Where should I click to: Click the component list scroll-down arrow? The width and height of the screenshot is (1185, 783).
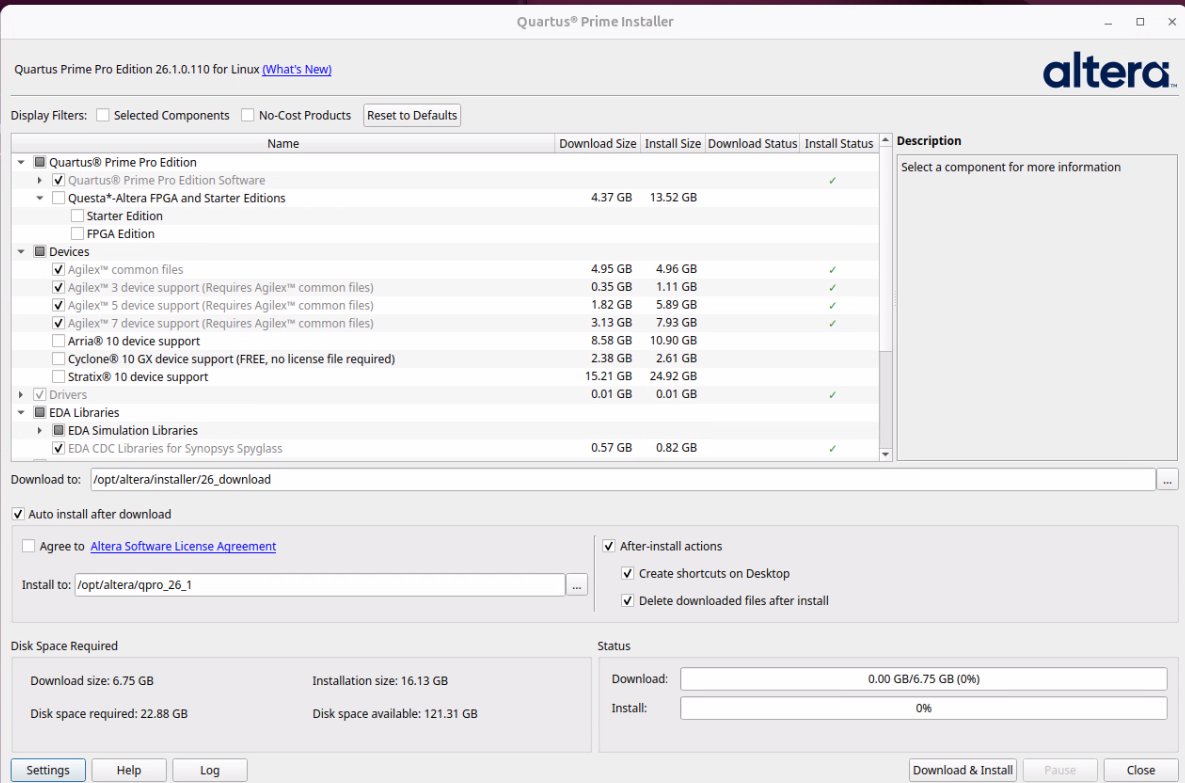[886, 454]
